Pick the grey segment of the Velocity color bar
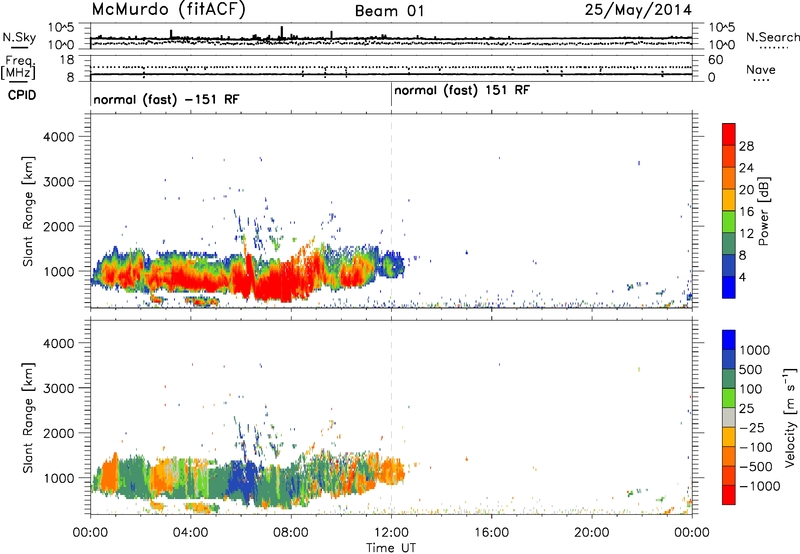The image size is (800, 554). (729, 417)
